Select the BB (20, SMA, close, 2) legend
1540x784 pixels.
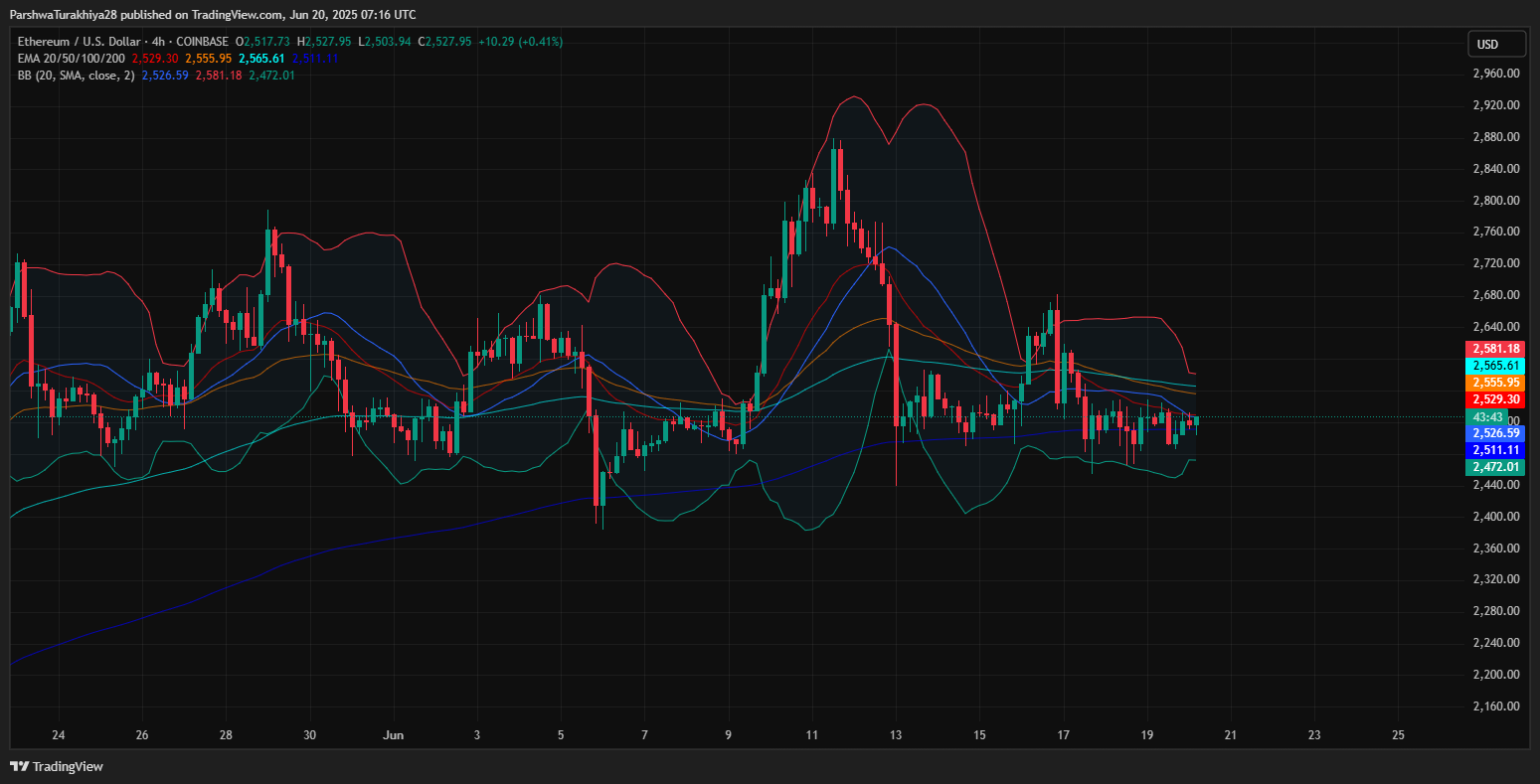click(75, 76)
